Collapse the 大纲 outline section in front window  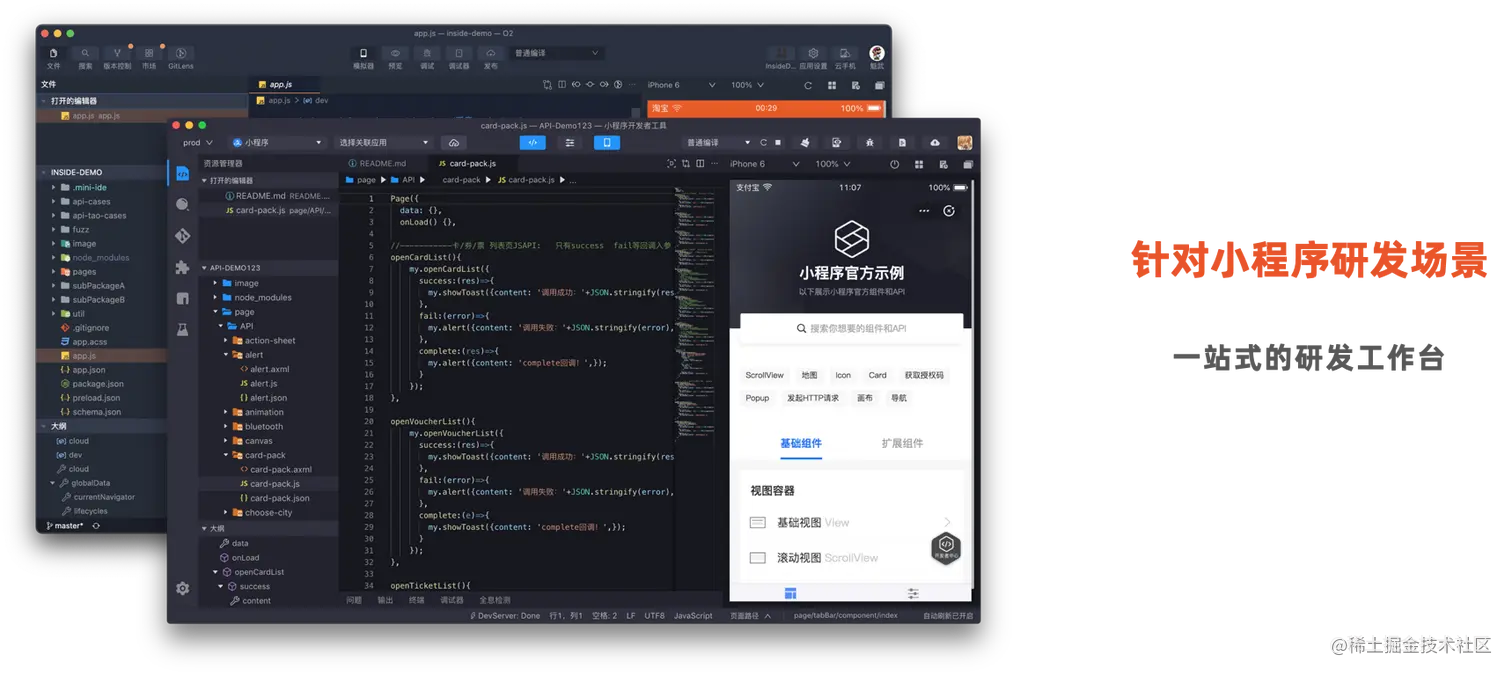[x=268, y=529]
